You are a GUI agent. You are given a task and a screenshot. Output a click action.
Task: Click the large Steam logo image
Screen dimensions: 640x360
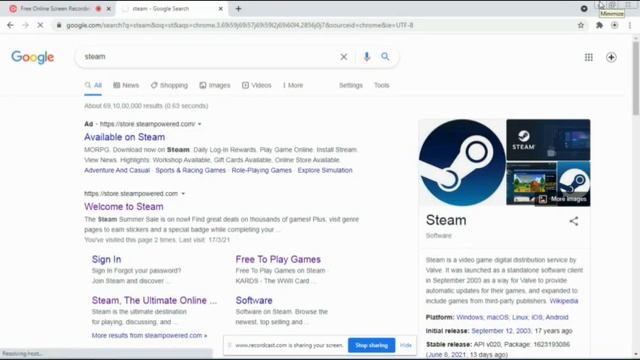[462, 162]
